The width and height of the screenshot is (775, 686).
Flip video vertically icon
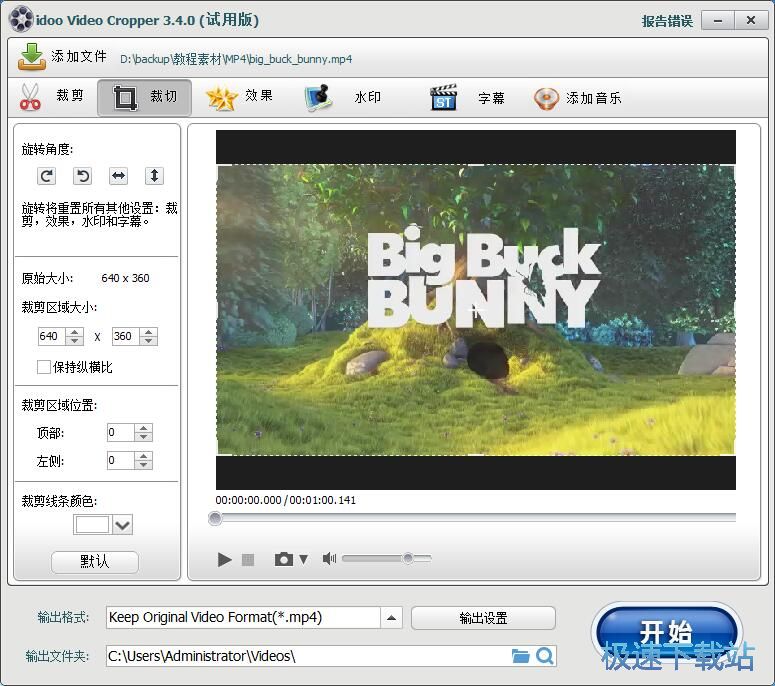tap(154, 176)
